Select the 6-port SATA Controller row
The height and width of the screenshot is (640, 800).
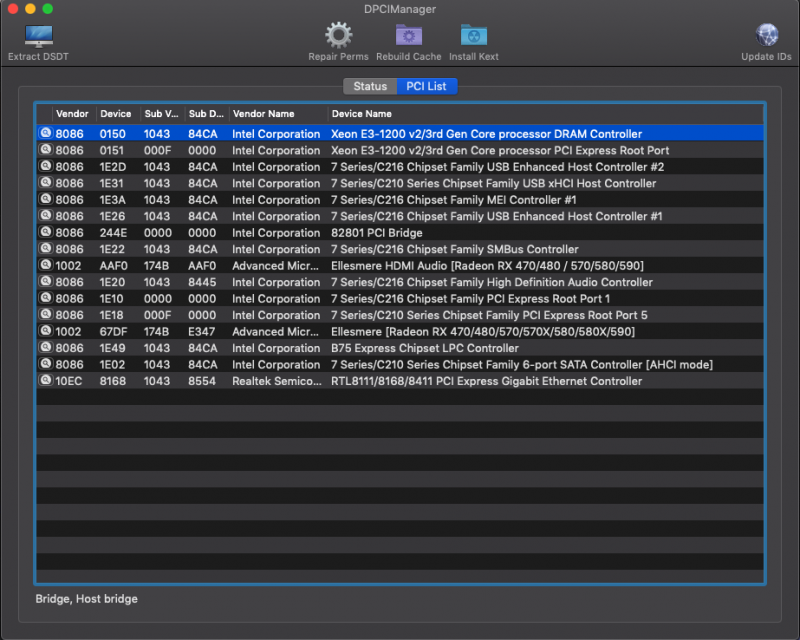pyautogui.click(x=521, y=365)
